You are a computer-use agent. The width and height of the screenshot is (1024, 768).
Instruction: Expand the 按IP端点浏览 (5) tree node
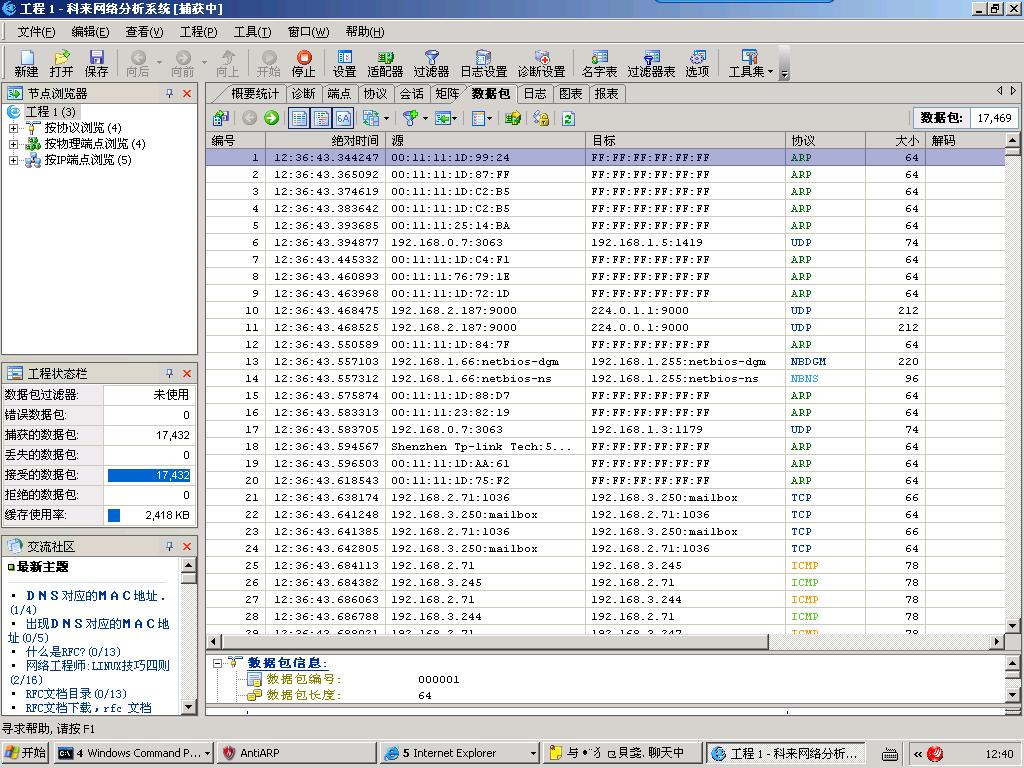coord(13,160)
